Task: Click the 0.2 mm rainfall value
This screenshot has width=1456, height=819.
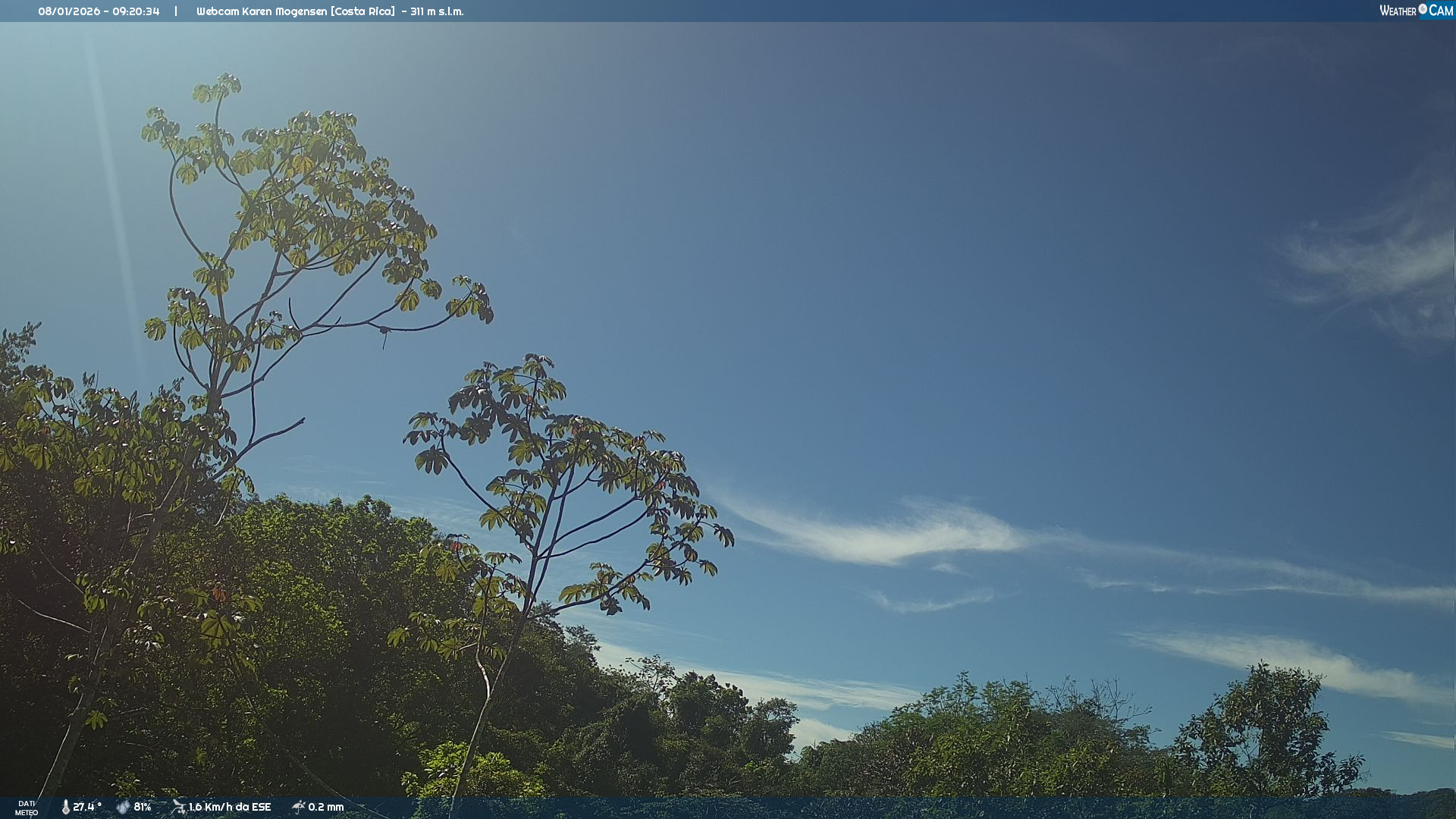Action: (x=325, y=807)
